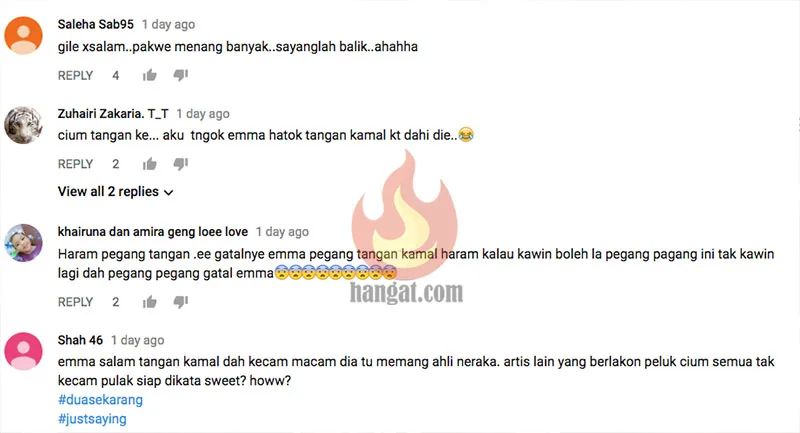Dislike Saleha Sab95's comment with thumbs down
This screenshot has width=800, height=433.
(x=181, y=75)
